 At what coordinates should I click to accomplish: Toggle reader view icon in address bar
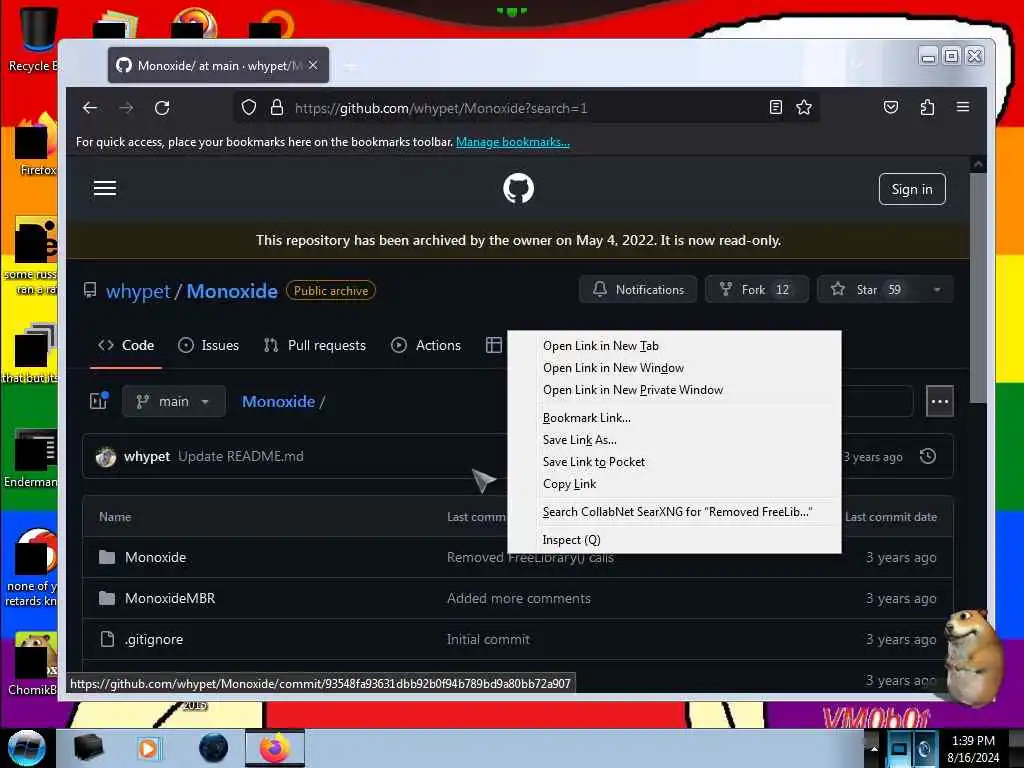coord(775,108)
